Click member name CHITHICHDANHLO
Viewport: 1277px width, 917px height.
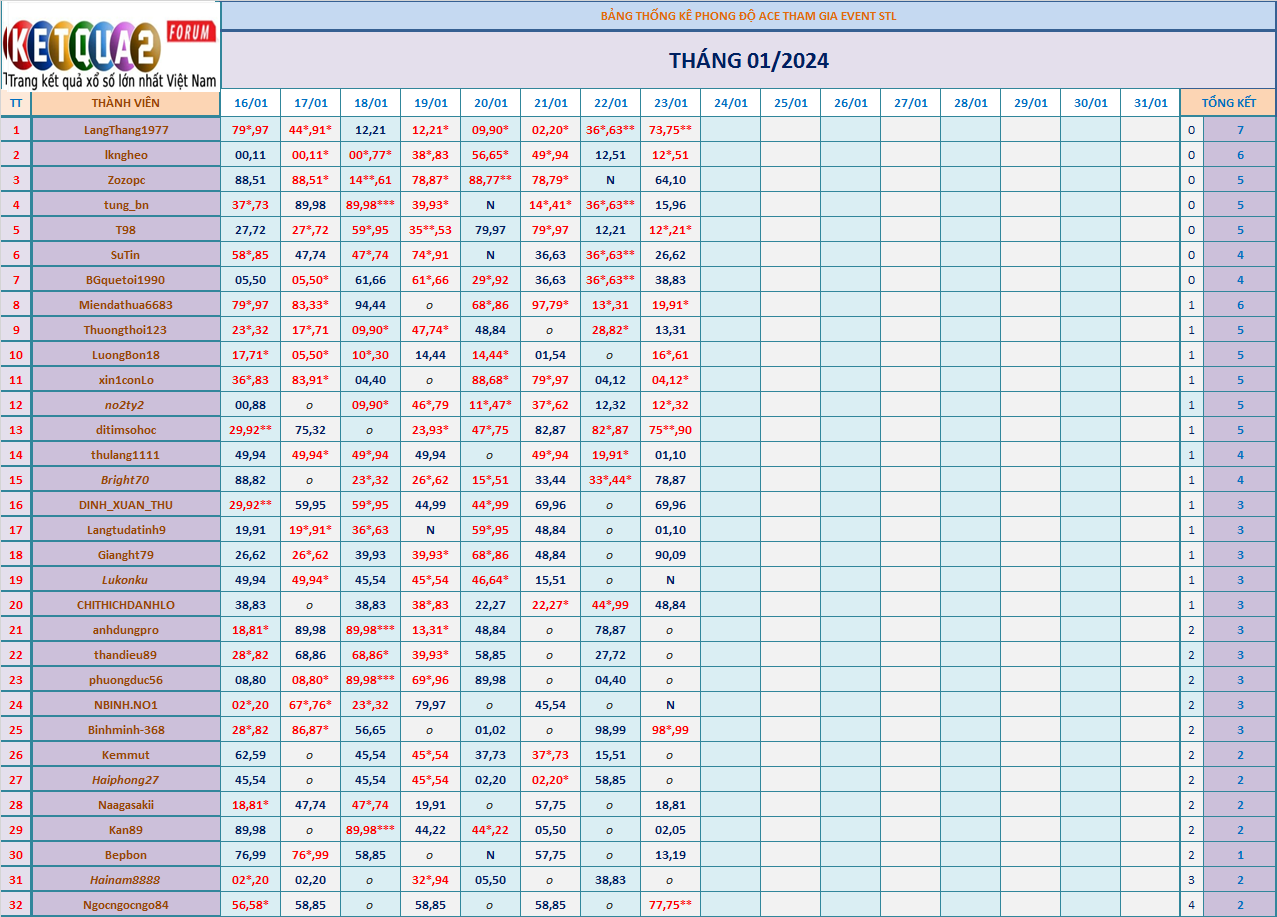126,605
